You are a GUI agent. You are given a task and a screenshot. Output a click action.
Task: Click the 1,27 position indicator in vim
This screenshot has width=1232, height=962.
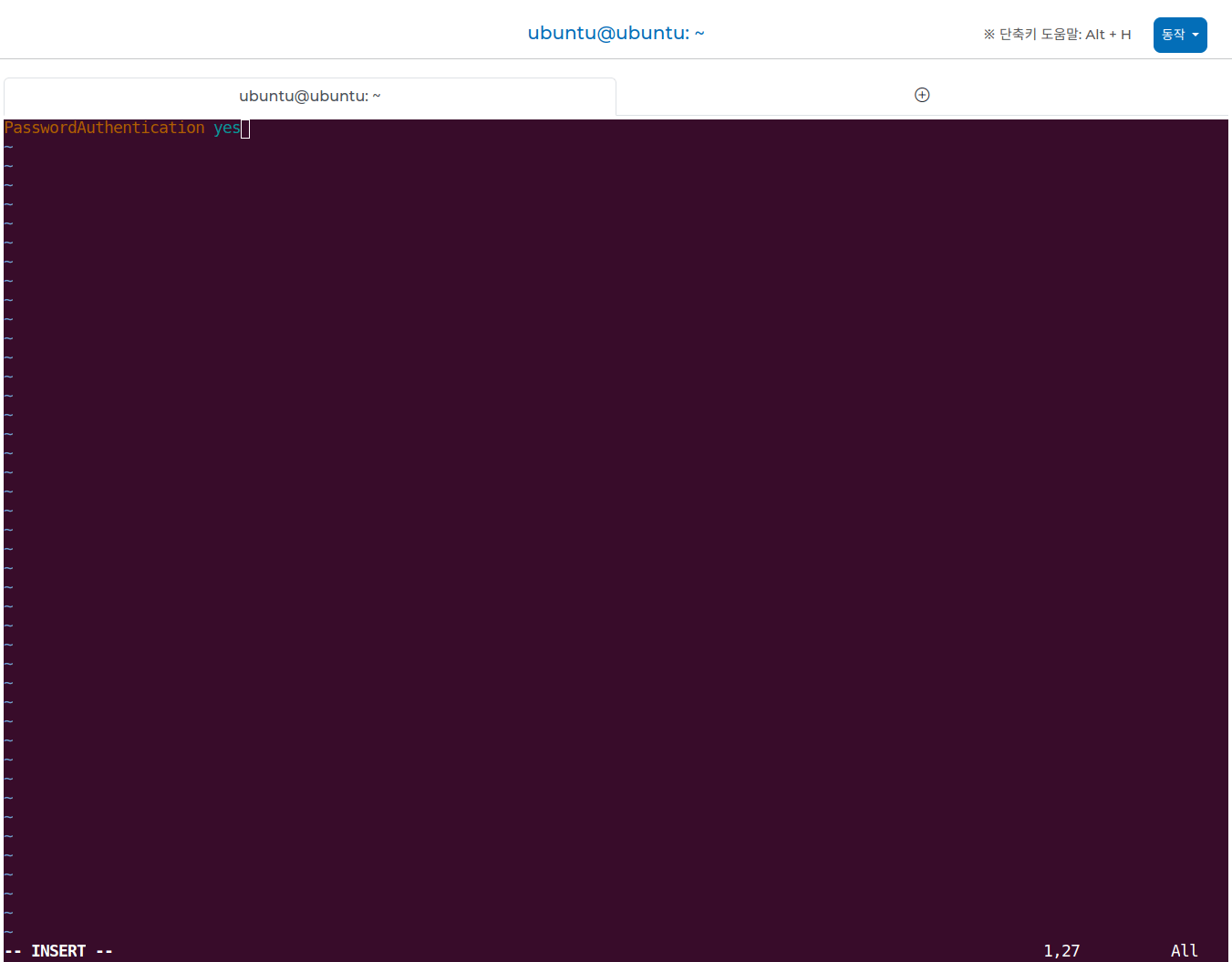tap(1061, 950)
